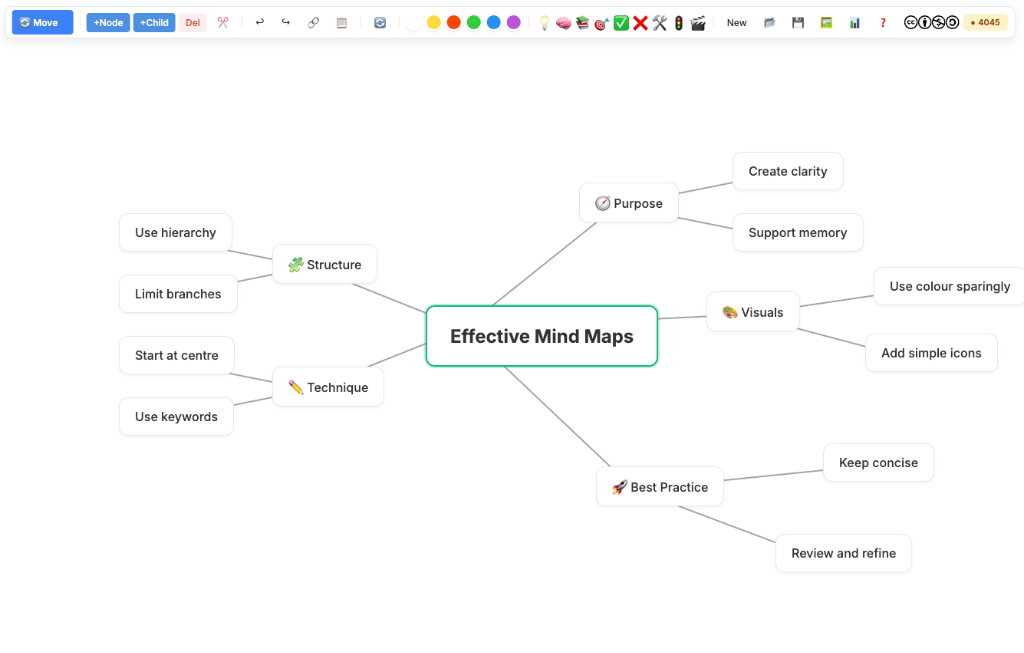This screenshot has width=1024, height=653.
Task: Click the sync refresh icon
Action: point(380,21)
